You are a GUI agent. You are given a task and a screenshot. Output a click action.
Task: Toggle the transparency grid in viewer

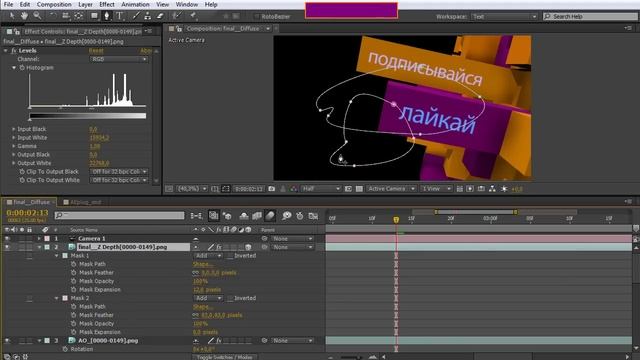(x=359, y=189)
